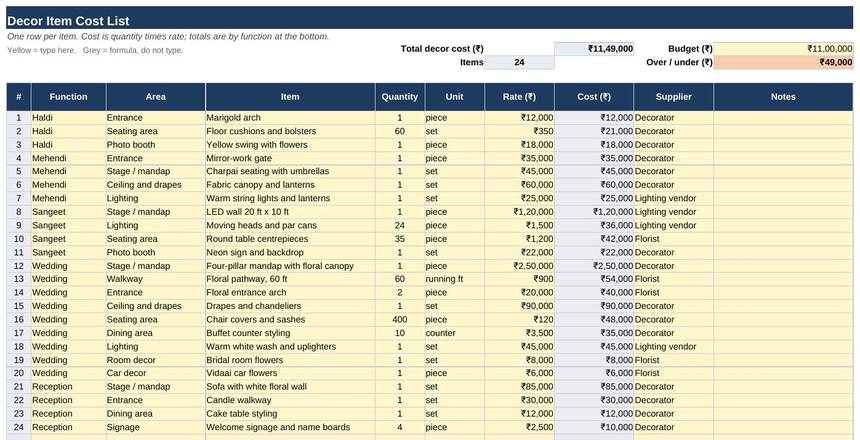Viewport: 860px width, 440px height.
Task: Click the Decor Item Cost List title
Action: [x=69, y=21]
